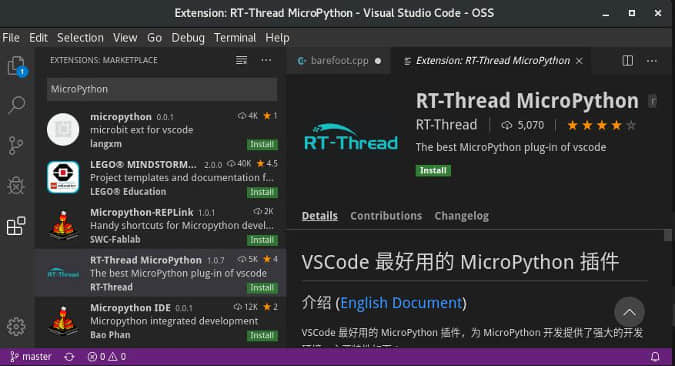Open the Extensions panel more actions menu

coord(266,60)
